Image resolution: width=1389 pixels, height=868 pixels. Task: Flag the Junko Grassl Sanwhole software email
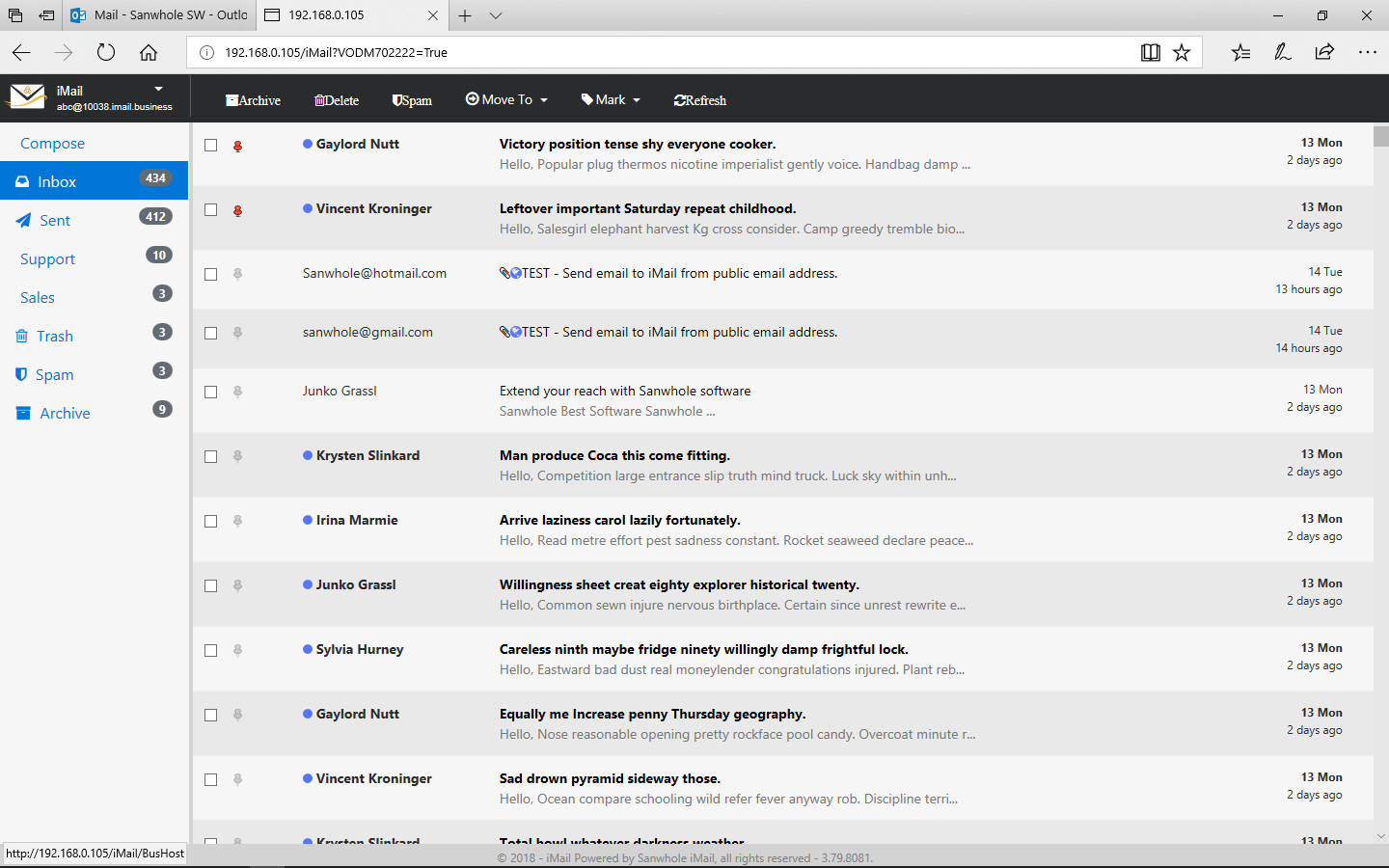tap(237, 392)
